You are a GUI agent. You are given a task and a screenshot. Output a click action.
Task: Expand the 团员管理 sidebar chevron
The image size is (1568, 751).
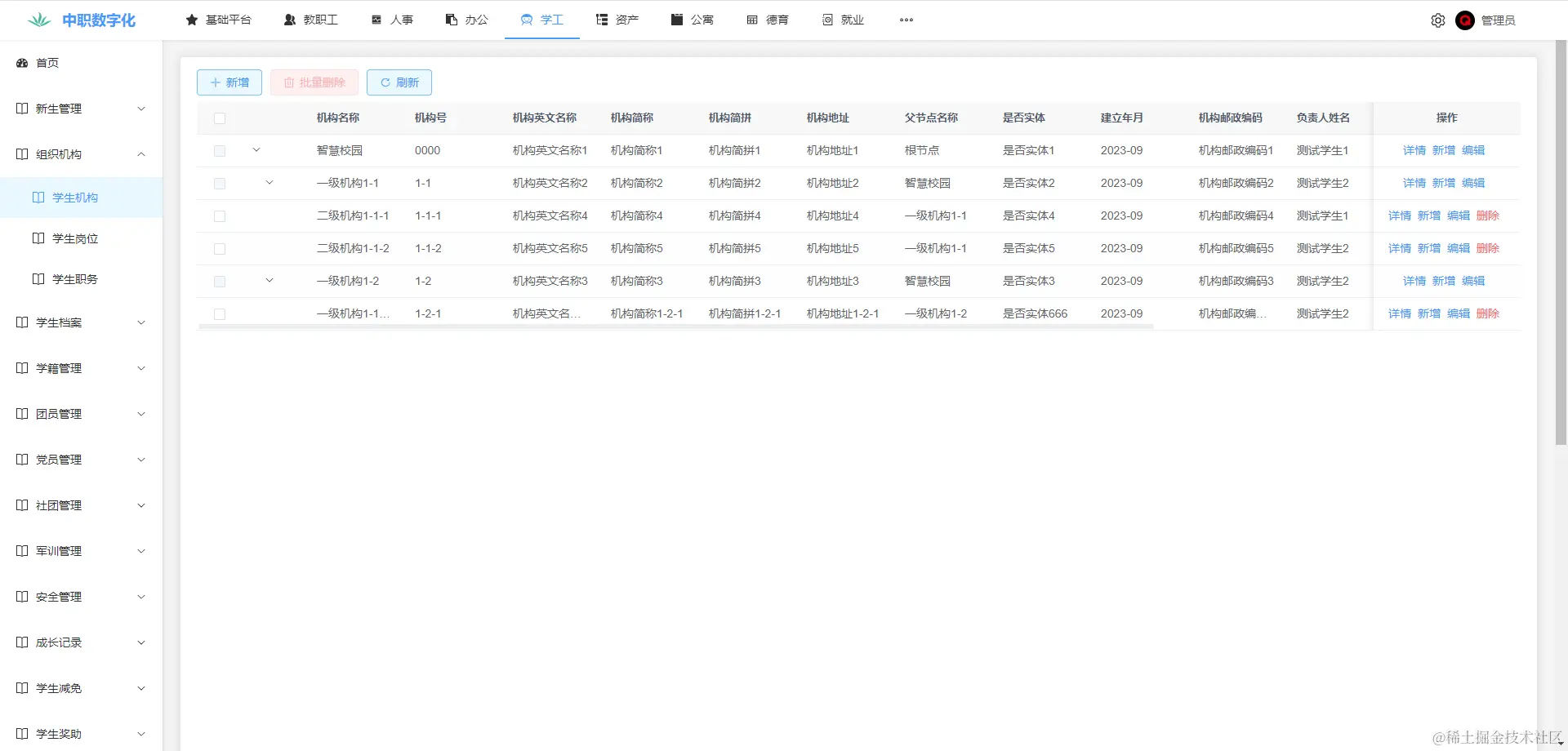(141, 414)
